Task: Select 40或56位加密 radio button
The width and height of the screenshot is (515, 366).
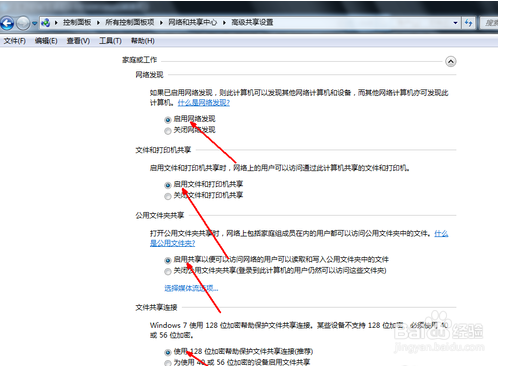Action: point(168,363)
